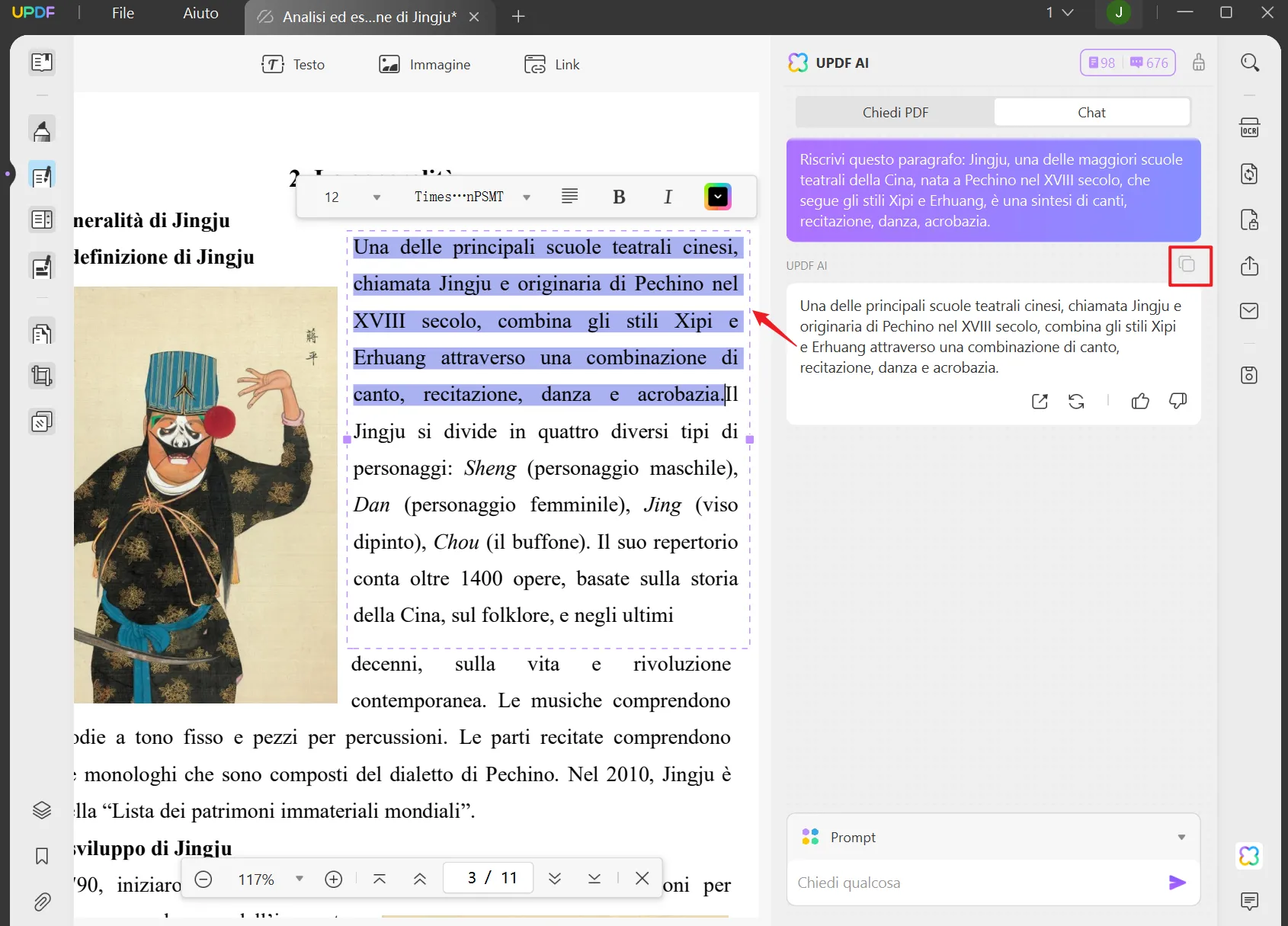Expand the font size 12 dropdown

tap(376, 197)
